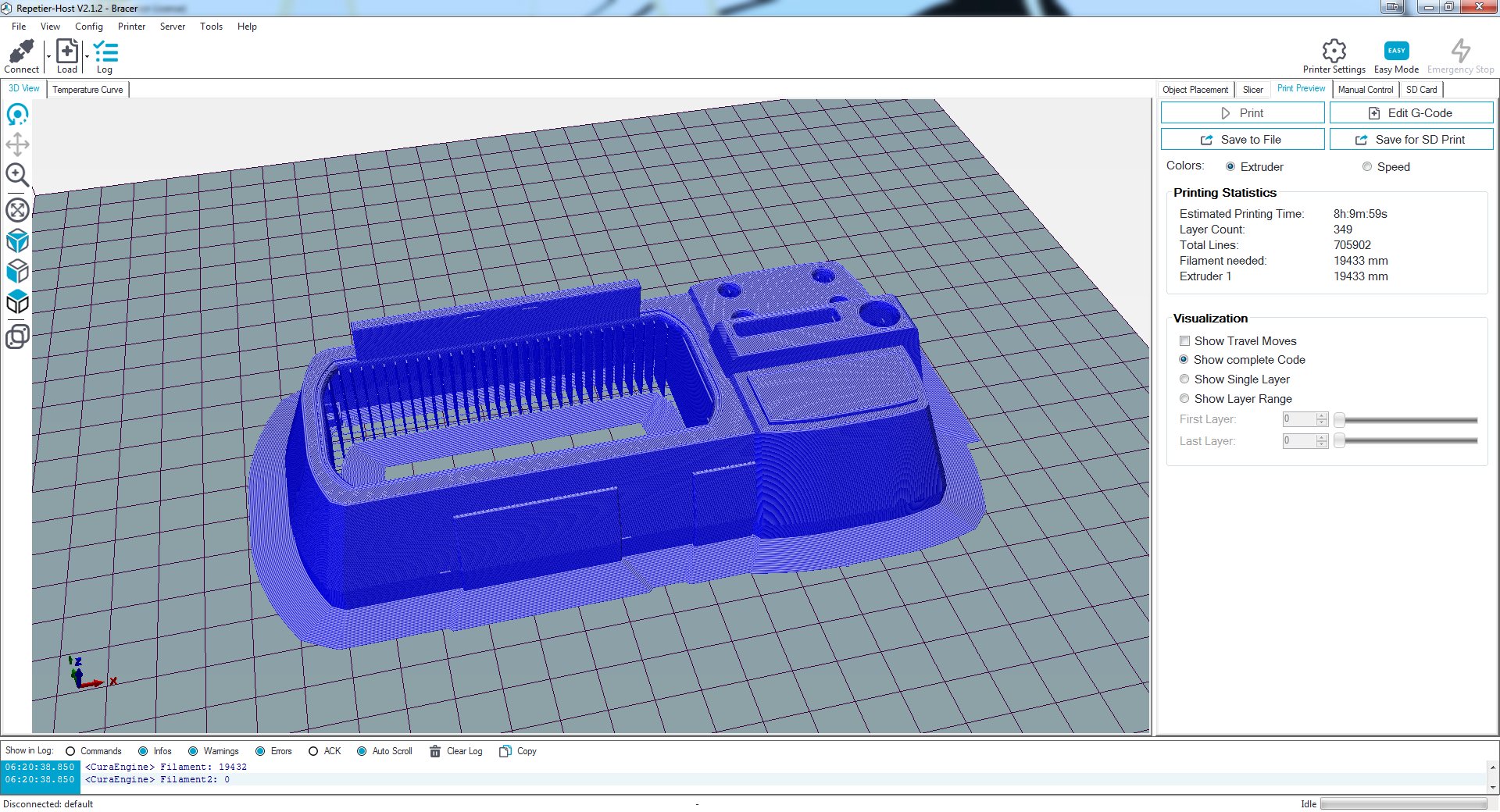Toggle Commands in log filter
Image resolution: width=1500 pixels, height=812 pixels.
[x=70, y=751]
